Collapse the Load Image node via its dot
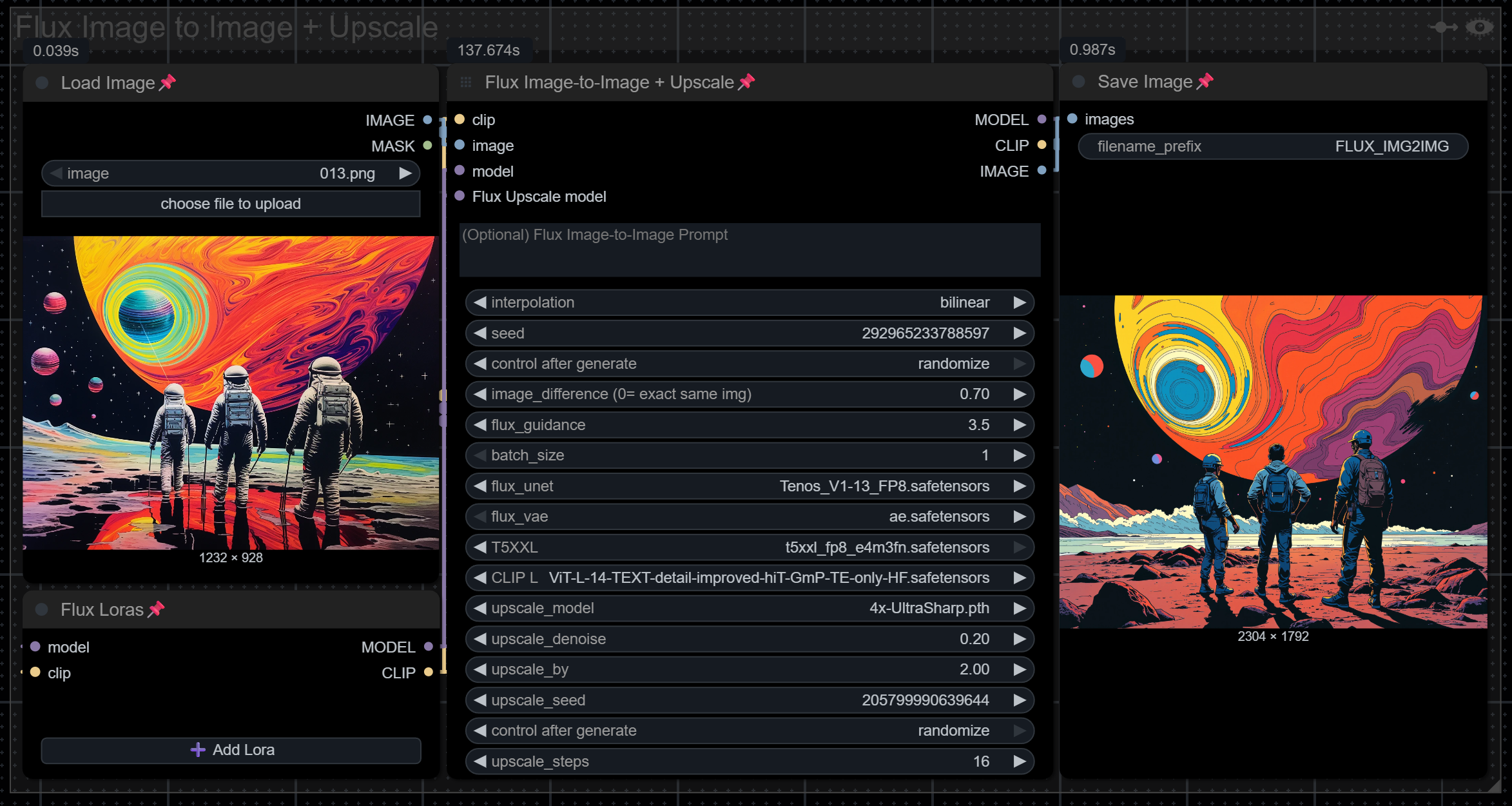Viewport: 1512px width, 806px height. (43, 83)
